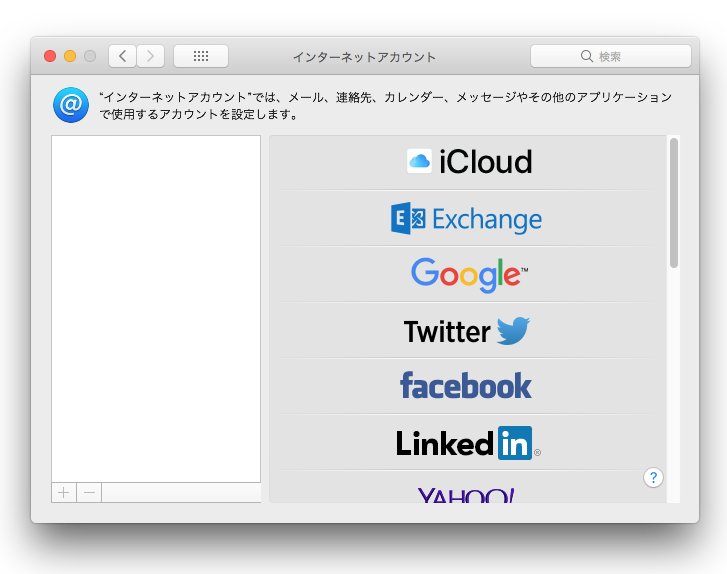
Task: Click the インターネットアカウント window title
Action: tap(364, 57)
